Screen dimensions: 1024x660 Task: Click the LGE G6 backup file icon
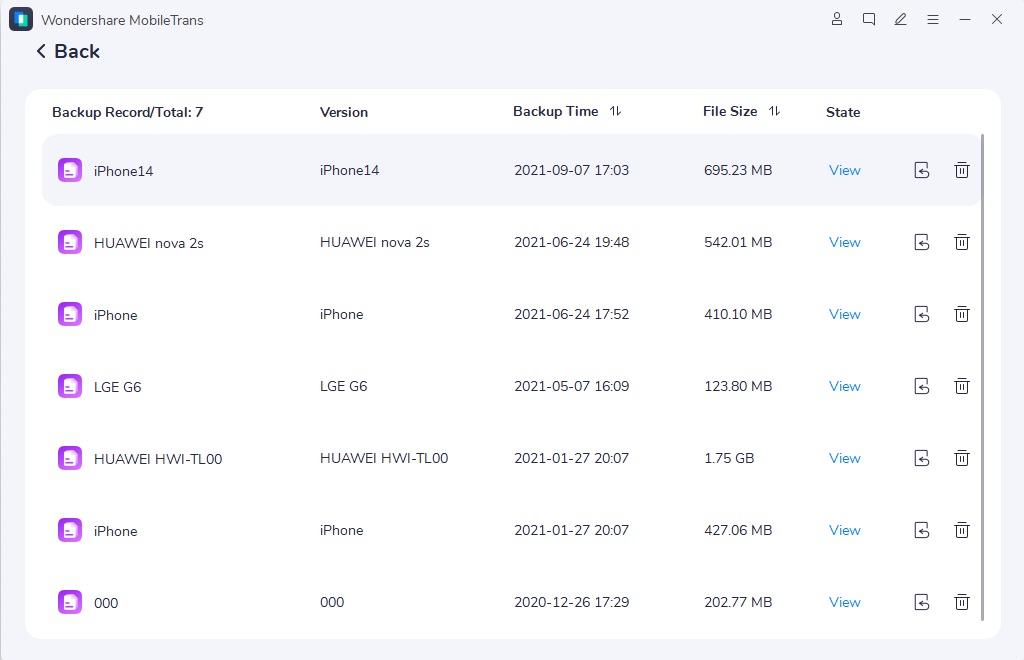point(70,386)
